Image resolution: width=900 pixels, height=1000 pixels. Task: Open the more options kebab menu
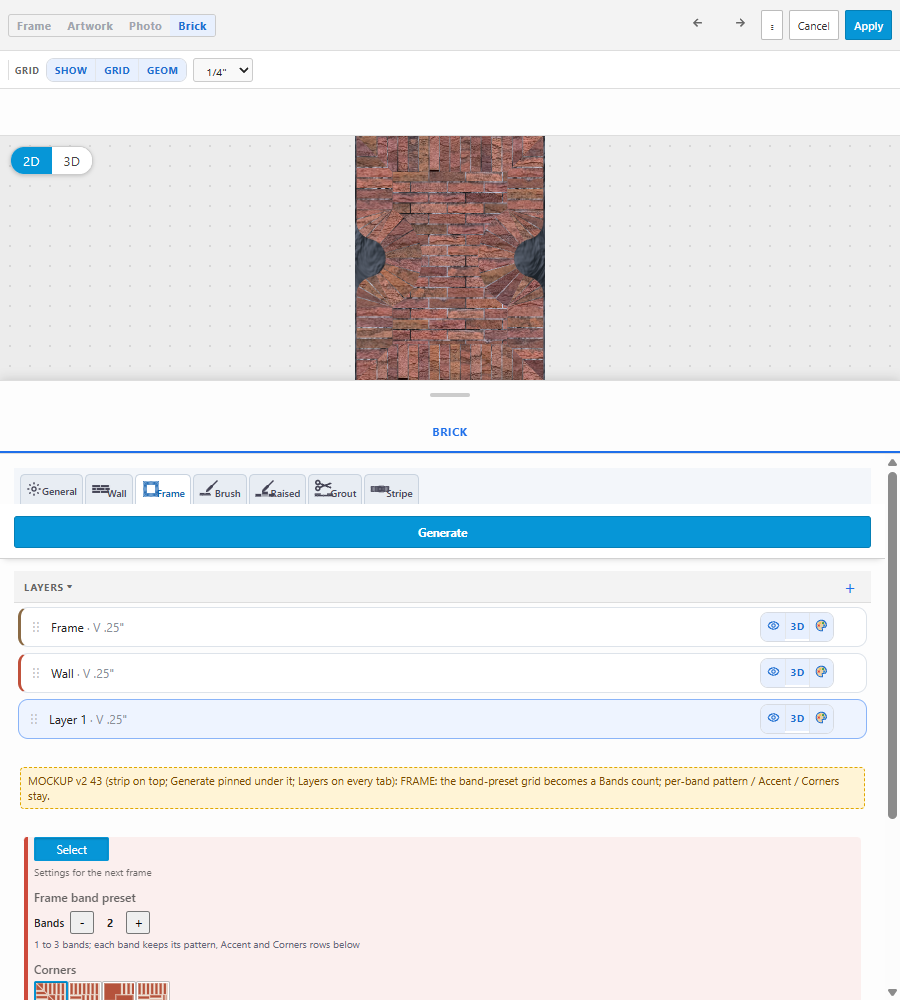coord(772,26)
